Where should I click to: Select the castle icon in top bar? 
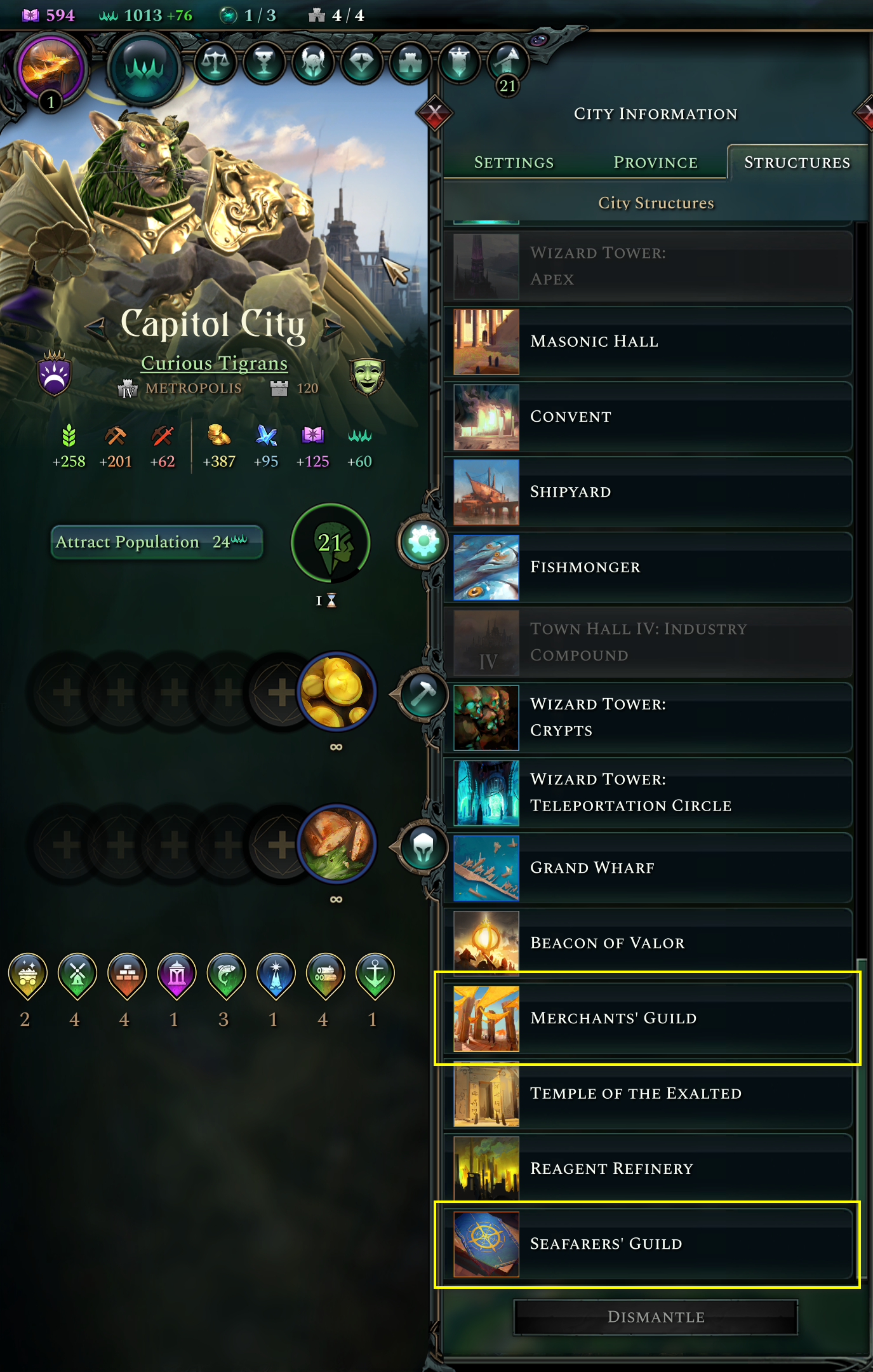click(x=411, y=63)
